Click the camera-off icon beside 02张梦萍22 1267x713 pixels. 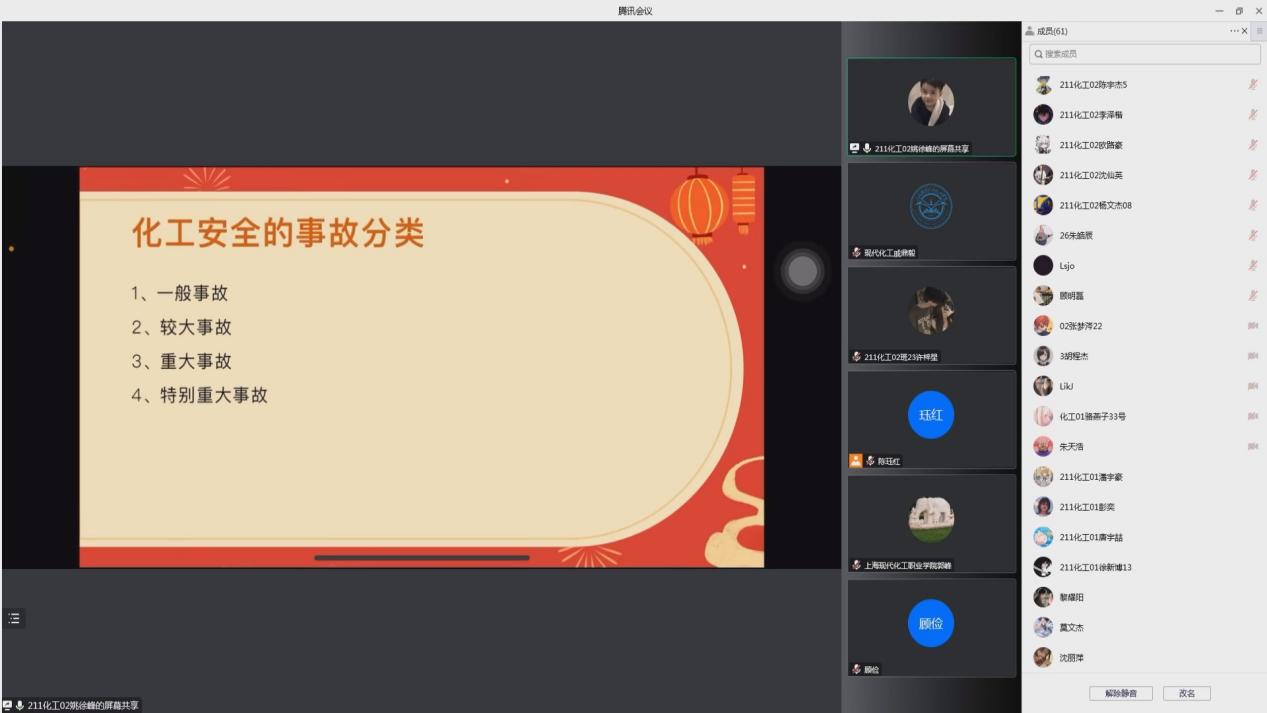tap(1252, 326)
